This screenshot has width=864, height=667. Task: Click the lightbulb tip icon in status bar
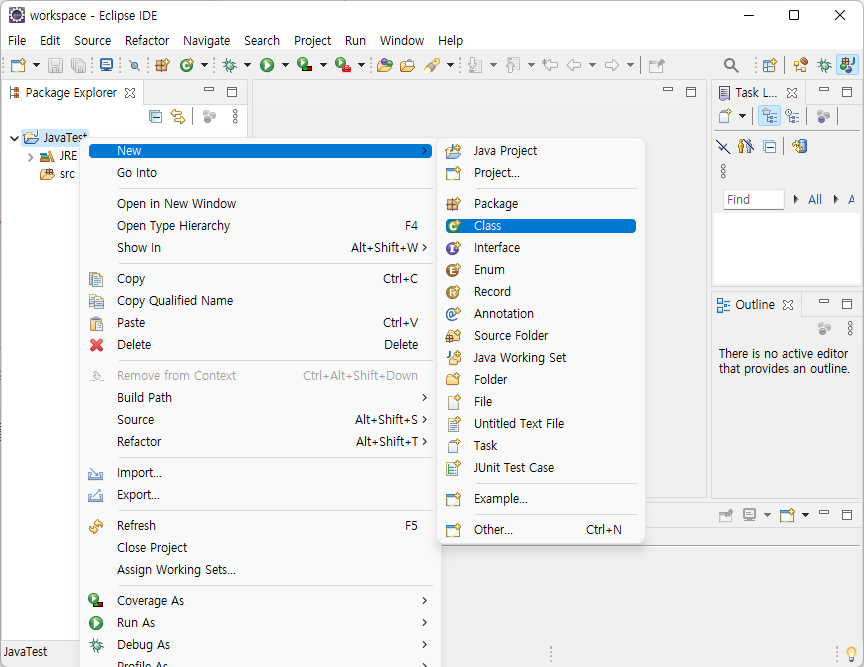tap(851, 654)
